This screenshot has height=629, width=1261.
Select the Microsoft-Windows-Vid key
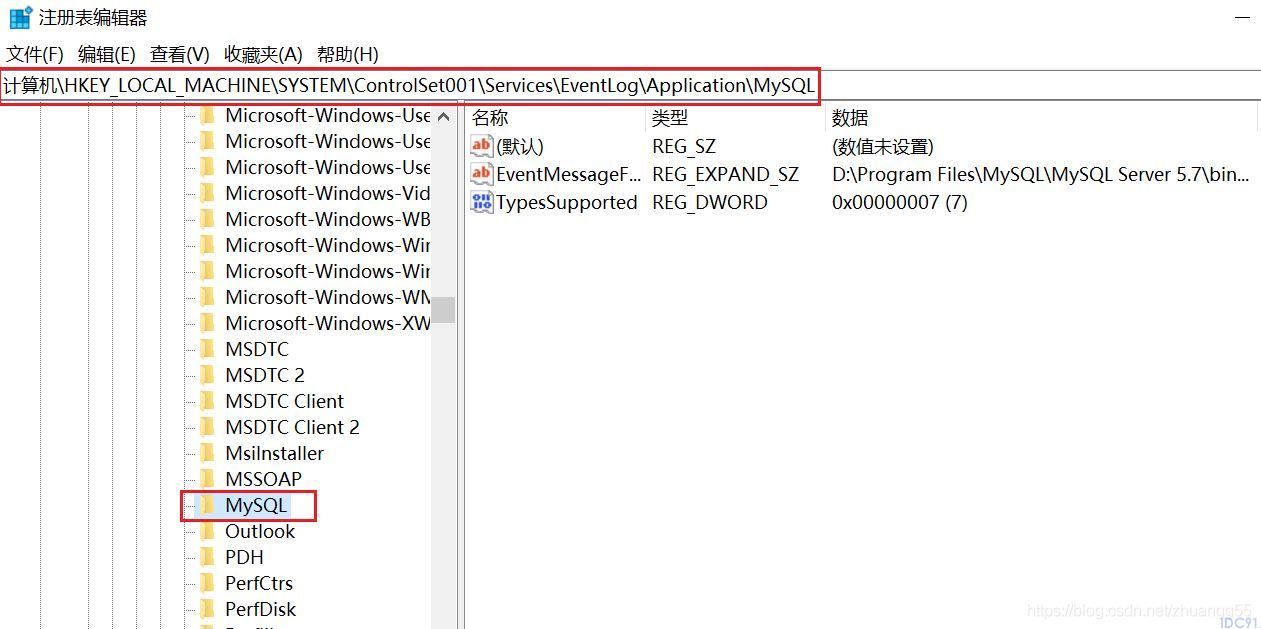point(328,193)
